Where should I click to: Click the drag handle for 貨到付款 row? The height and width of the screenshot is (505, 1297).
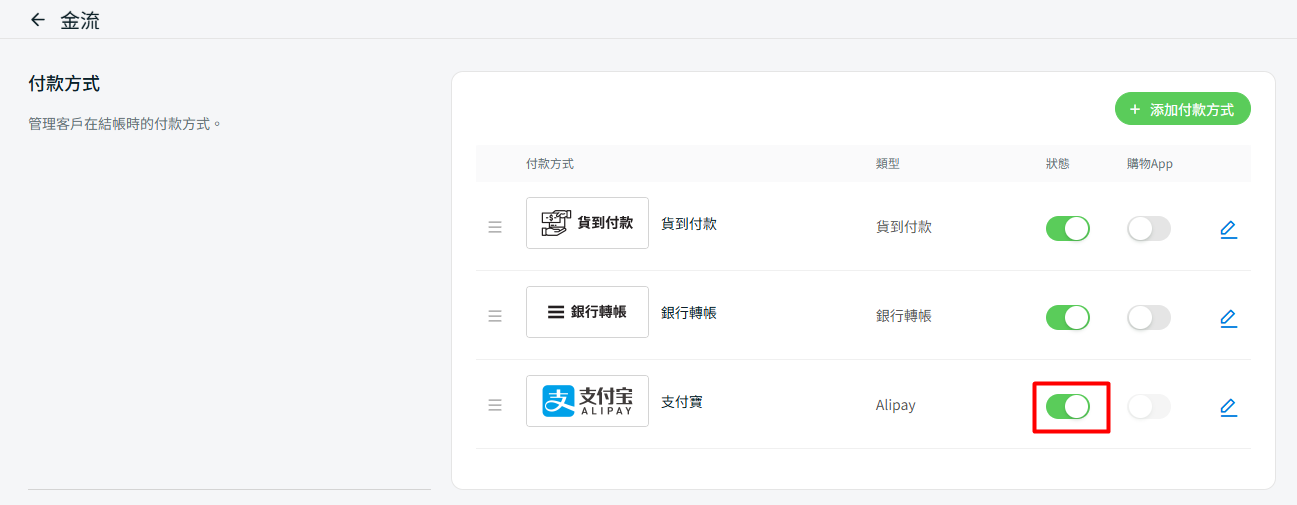click(495, 227)
